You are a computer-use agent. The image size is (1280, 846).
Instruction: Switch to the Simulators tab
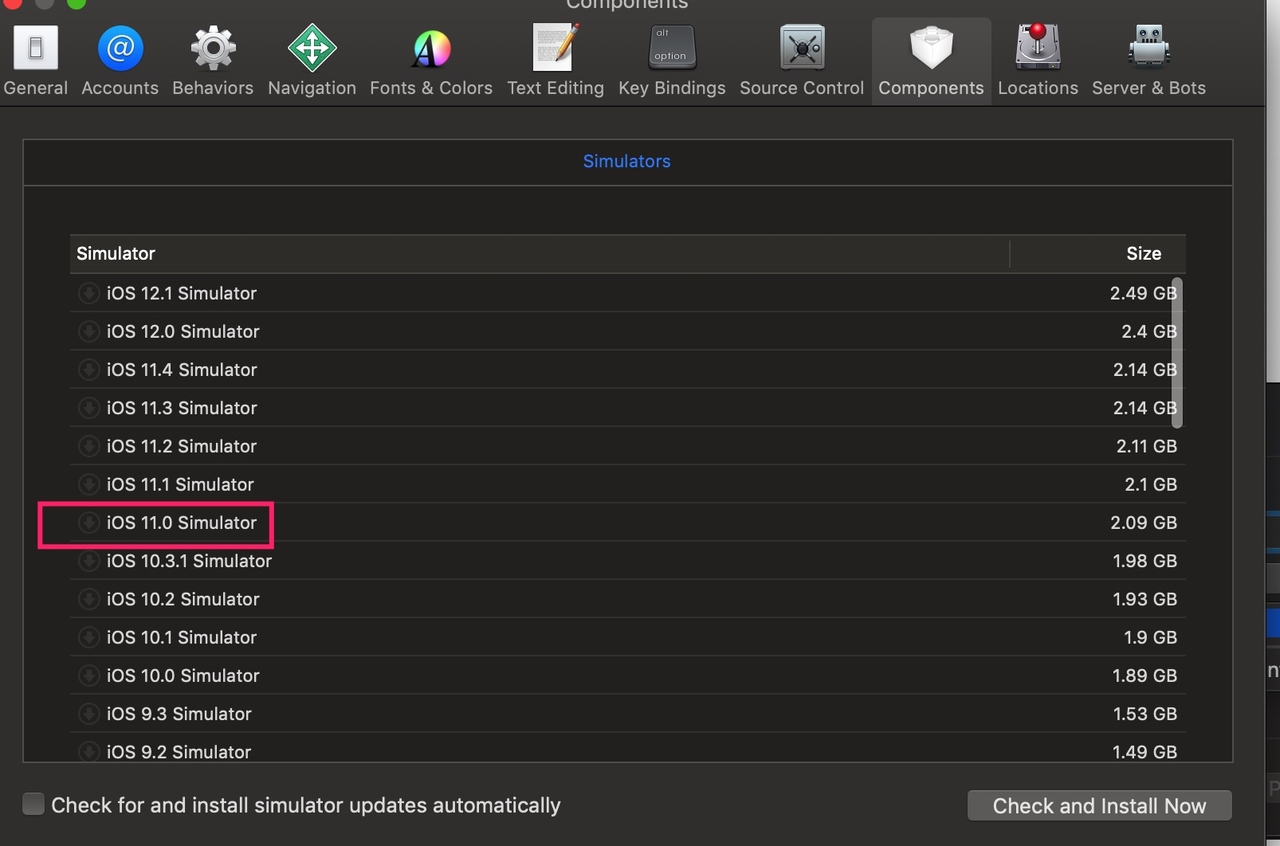(627, 161)
